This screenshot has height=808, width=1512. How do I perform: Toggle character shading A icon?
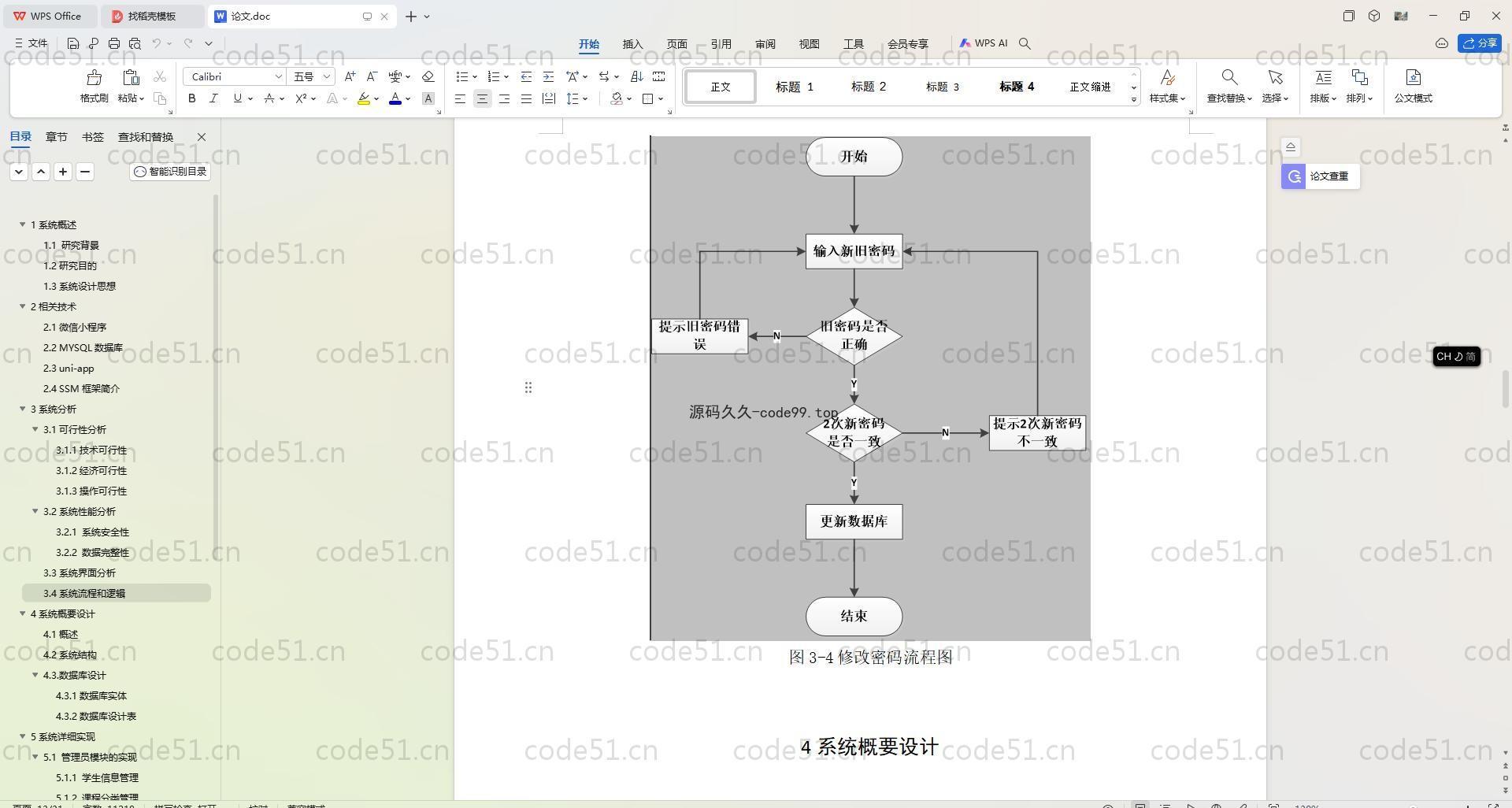428,98
